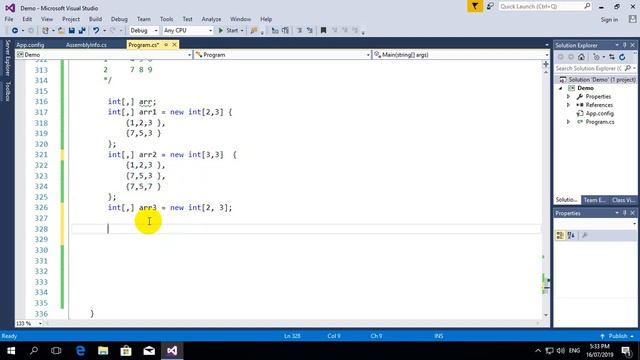
Task: Expand the Program.cs node in Solution Explorer
Action: point(568,122)
